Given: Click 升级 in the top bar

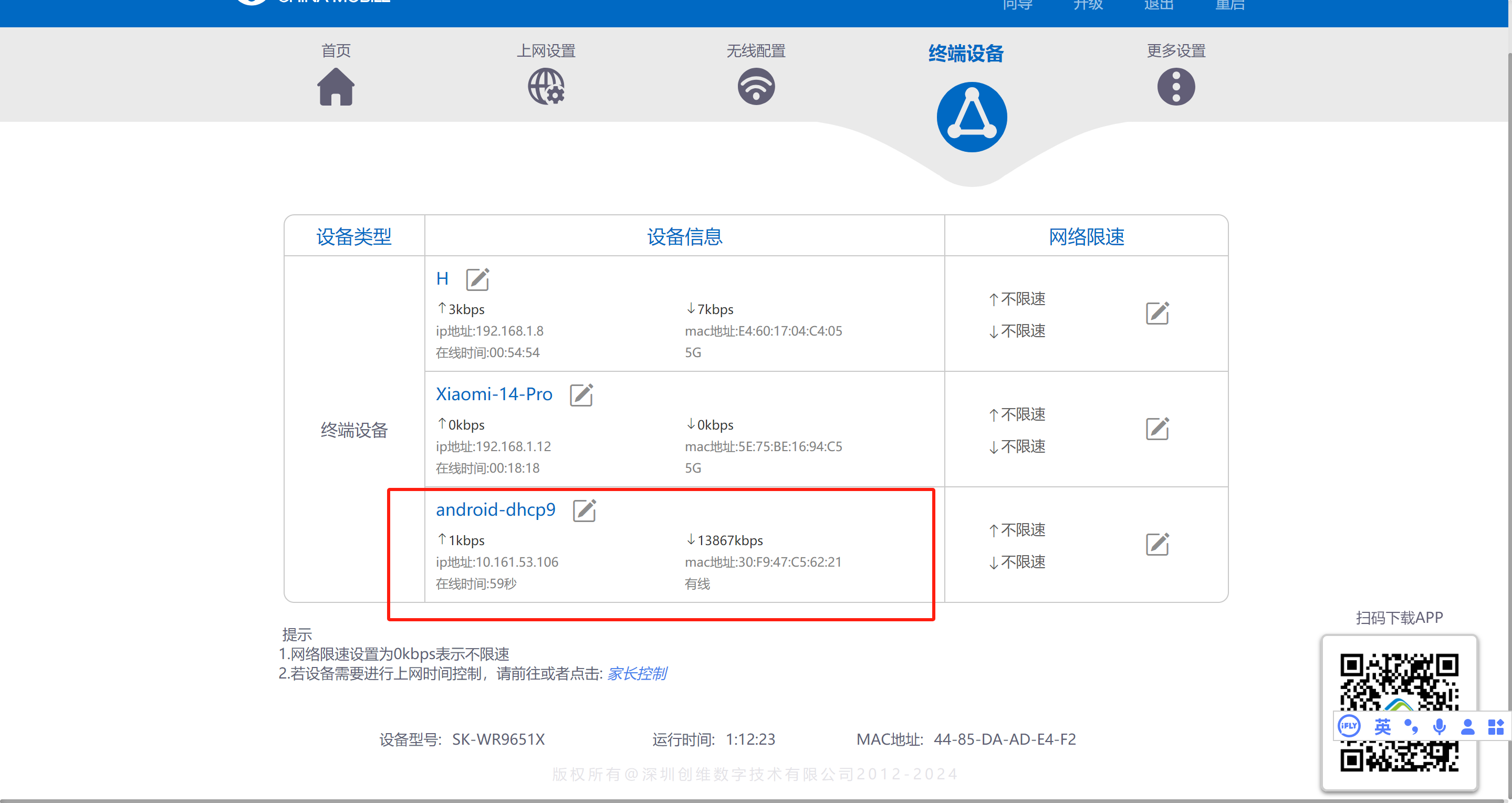Looking at the screenshot, I should coord(1088,5).
